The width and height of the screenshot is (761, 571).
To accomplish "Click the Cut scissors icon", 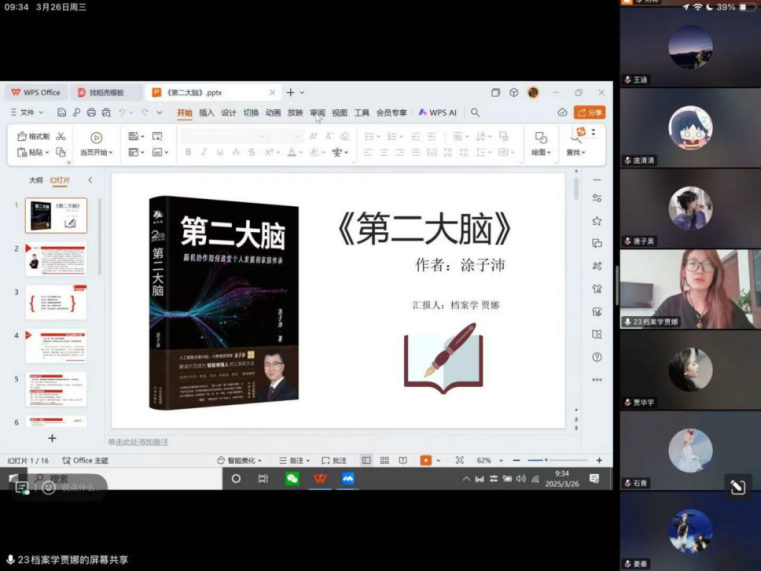I will point(61,136).
